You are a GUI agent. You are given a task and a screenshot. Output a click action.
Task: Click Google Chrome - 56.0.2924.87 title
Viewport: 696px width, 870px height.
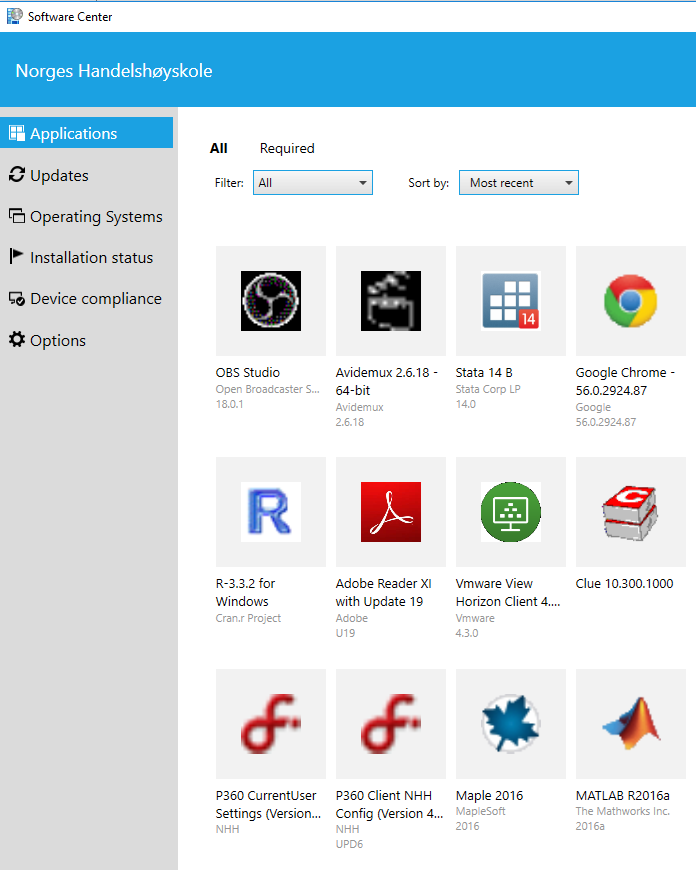[625, 381]
